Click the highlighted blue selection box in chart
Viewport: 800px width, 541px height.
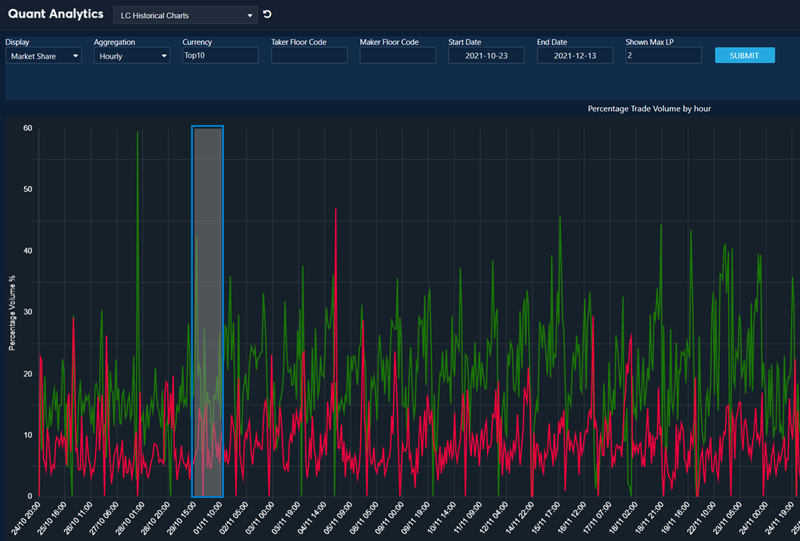tap(207, 310)
